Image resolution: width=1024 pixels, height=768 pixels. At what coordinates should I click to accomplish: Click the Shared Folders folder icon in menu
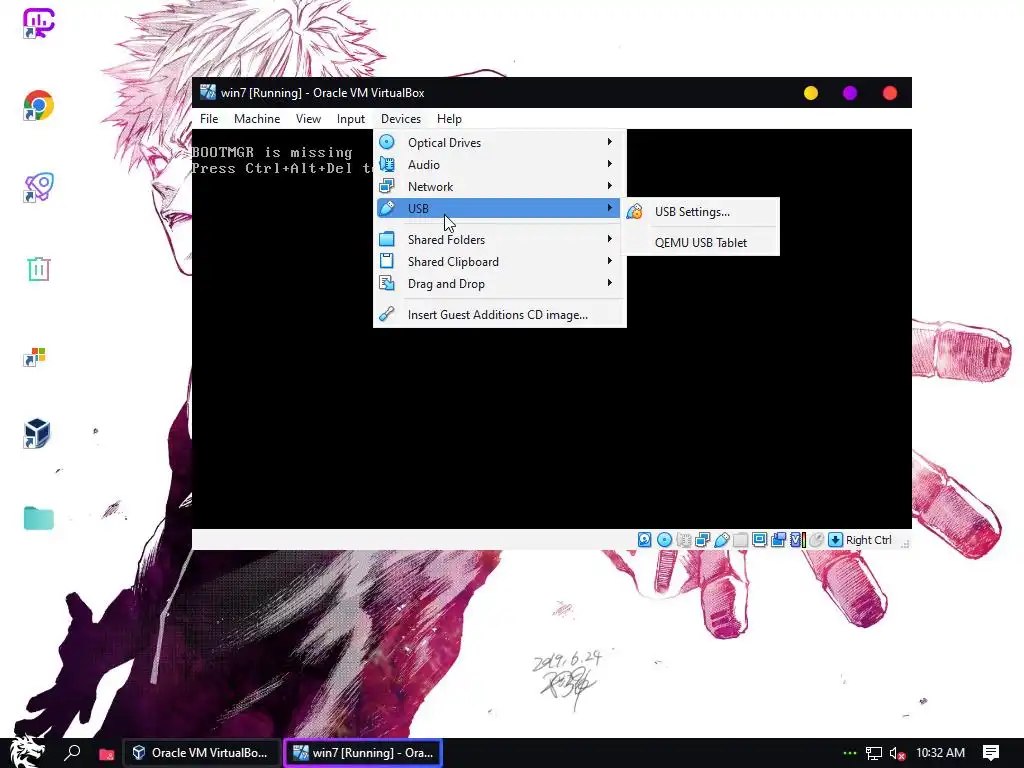[387, 239]
